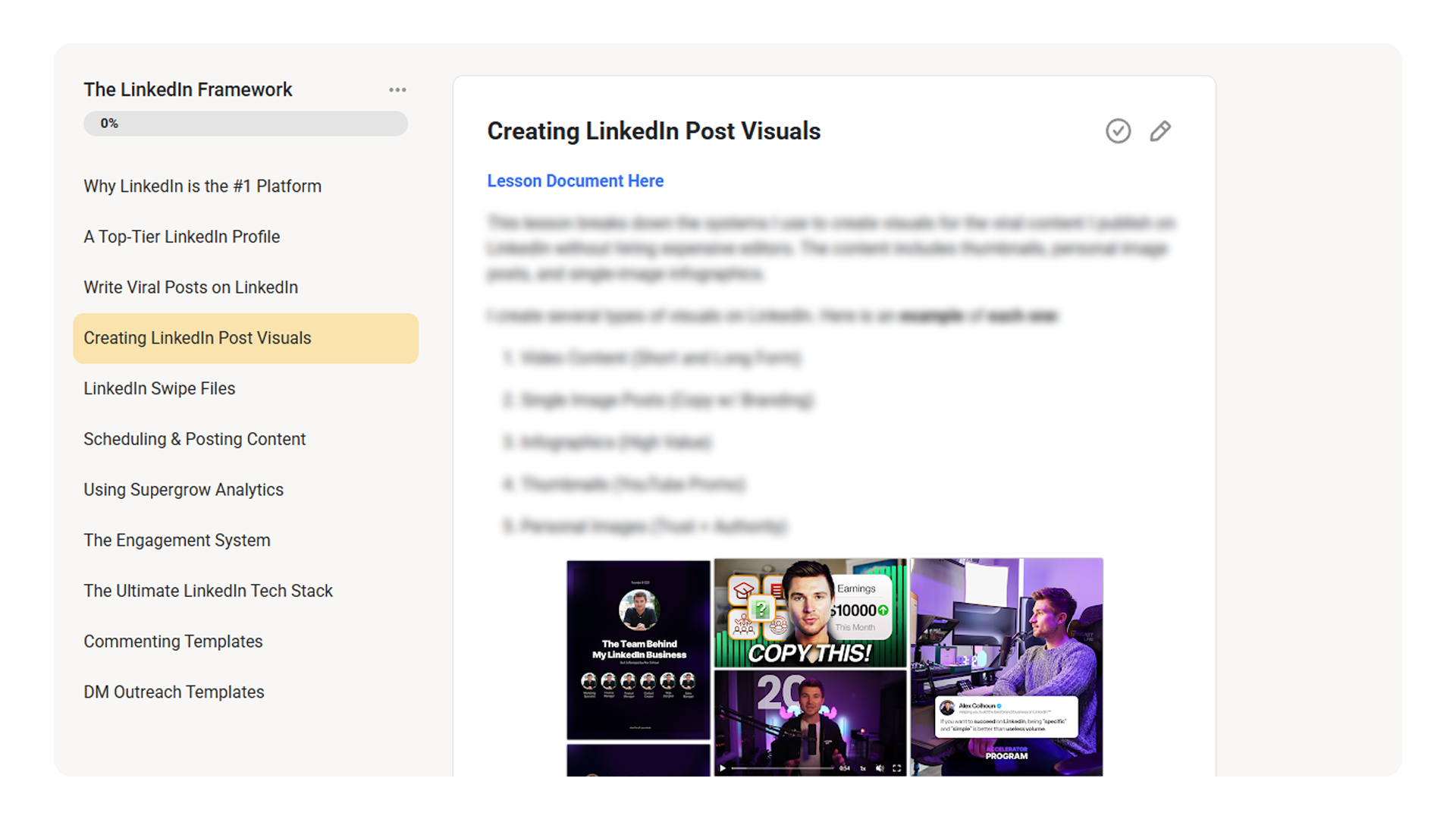Change video playback speed 1x
Image resolution: width=1456 pixels, height=819 pixels.
[x=863, y=768]
